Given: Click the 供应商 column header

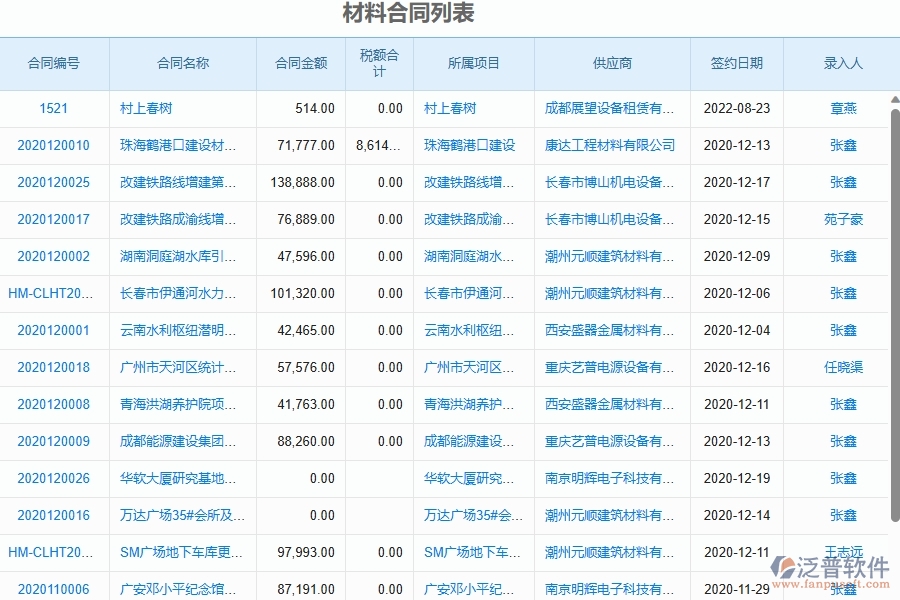Looking at the screenshot, I should tap(611, 63).
